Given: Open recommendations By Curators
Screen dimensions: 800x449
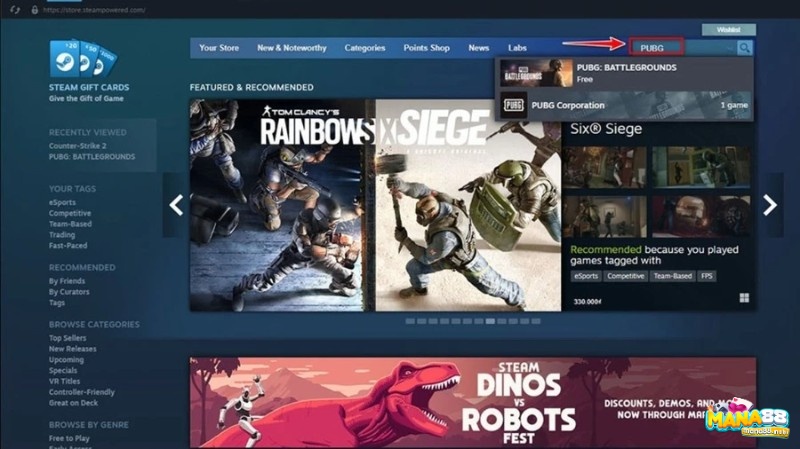Looking at the screenshot, I should 69,292.
